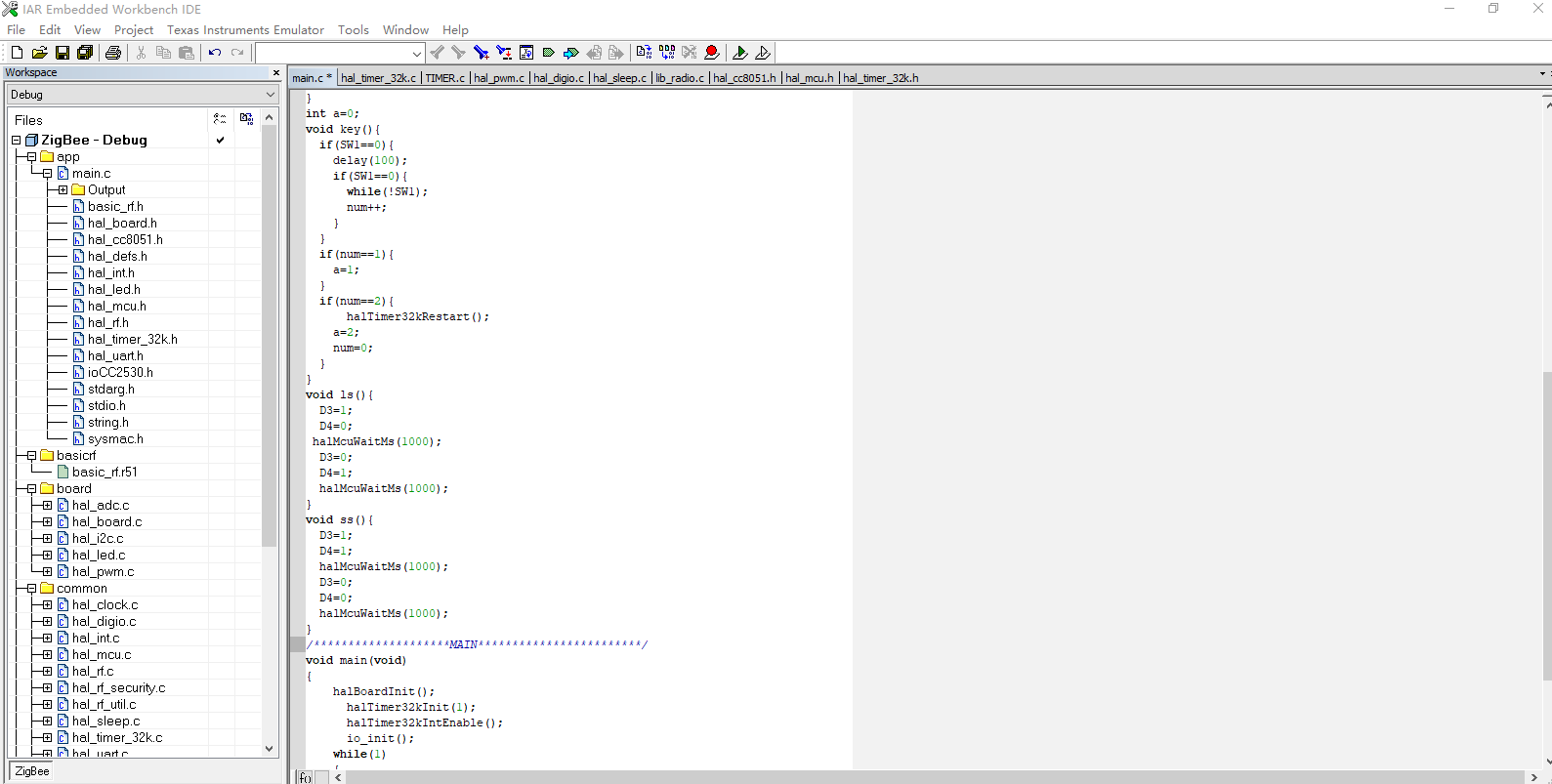Screen dimensions: 1552x784
Task: Click the Stop Build toolbar icon
Action: (689, 53)
